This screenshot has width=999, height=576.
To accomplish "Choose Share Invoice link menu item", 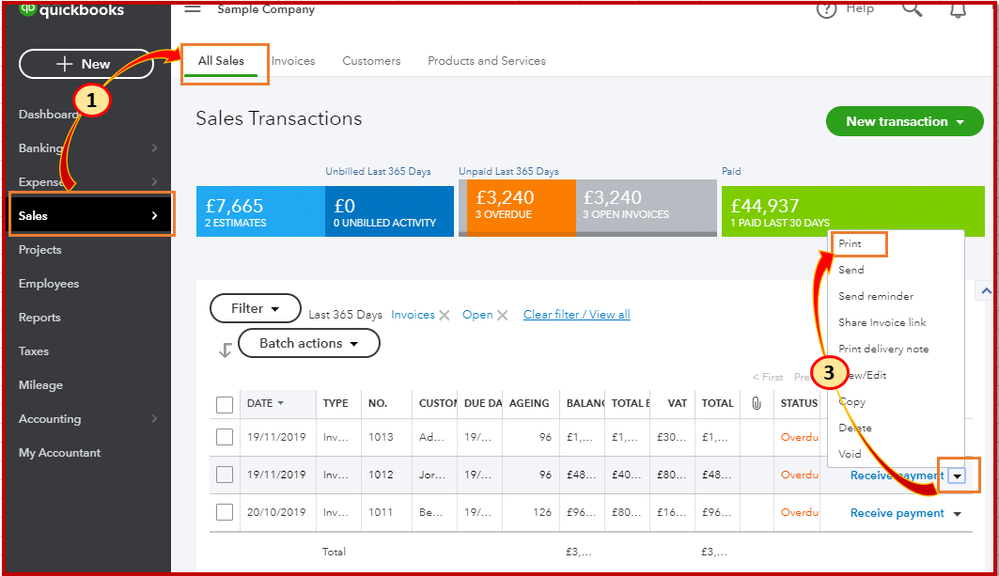I will [x=882, y=322].
